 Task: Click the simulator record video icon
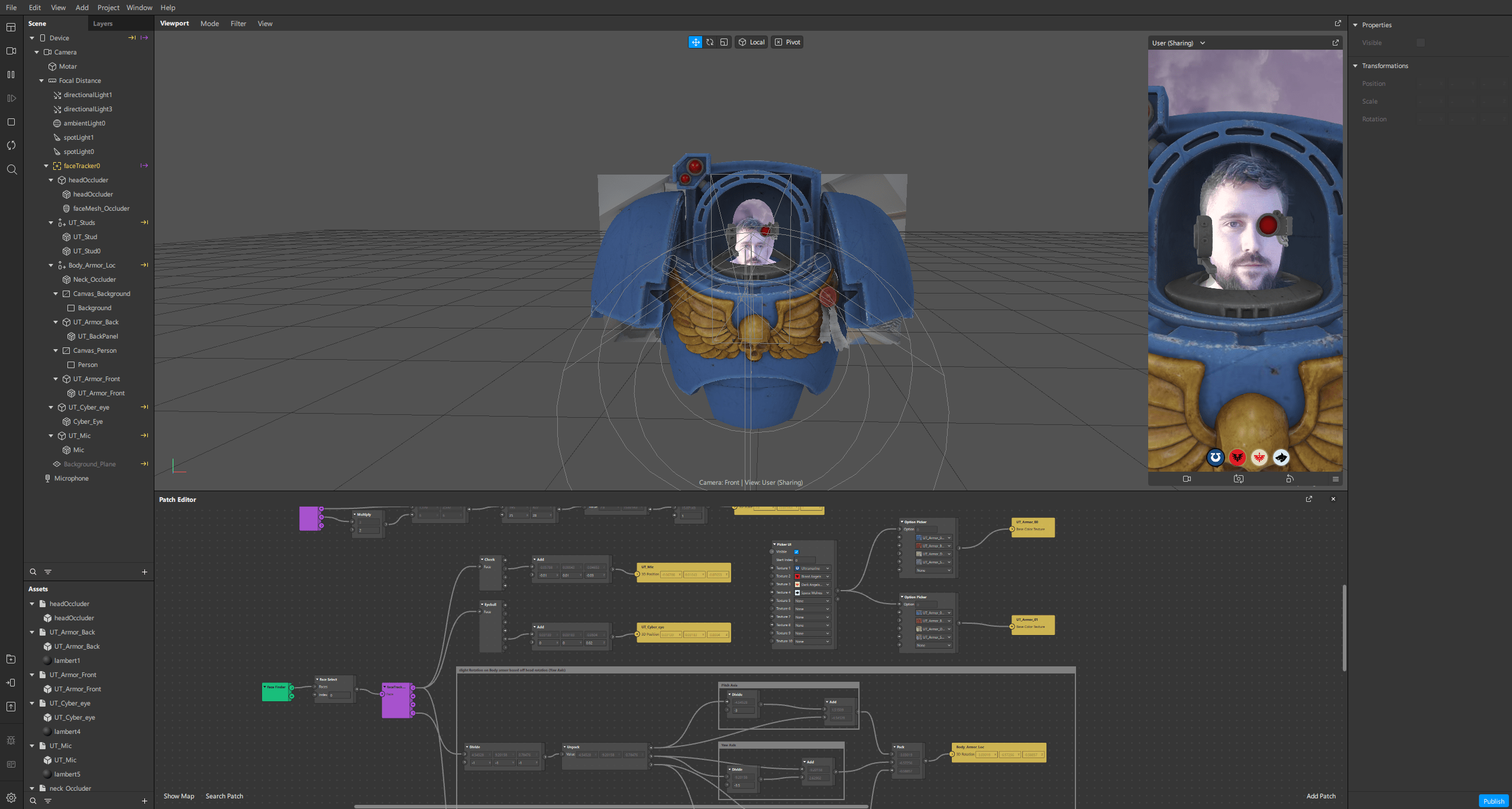pos(1187,479)
